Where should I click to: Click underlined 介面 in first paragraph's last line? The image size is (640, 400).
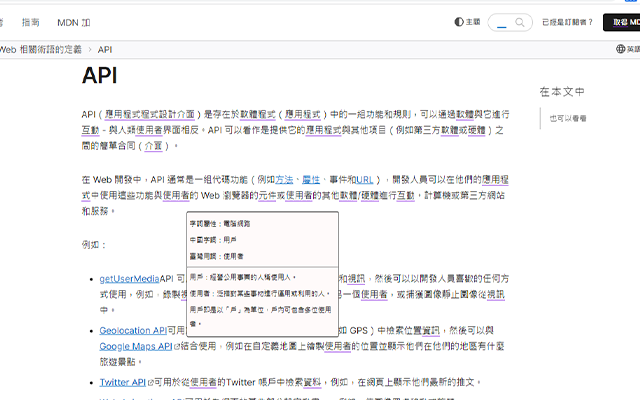(x=153, y=146)
